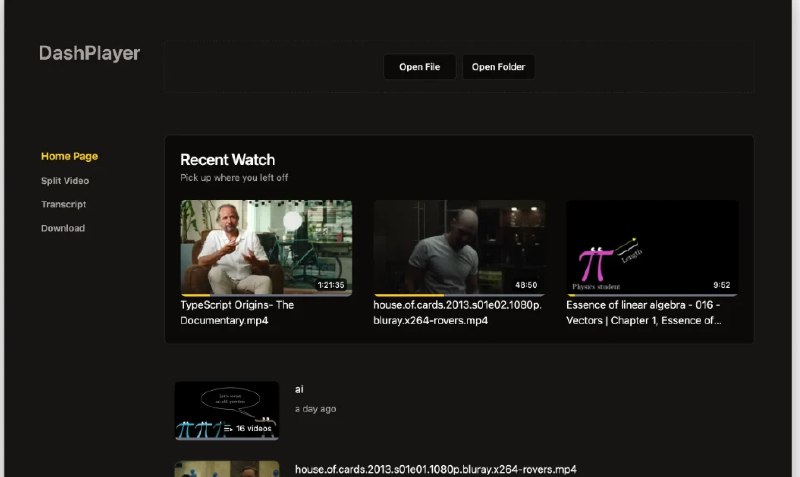Click the 1:21:35 duration badge
Screen dimensions: 800x477
click(x=330, y=285)
